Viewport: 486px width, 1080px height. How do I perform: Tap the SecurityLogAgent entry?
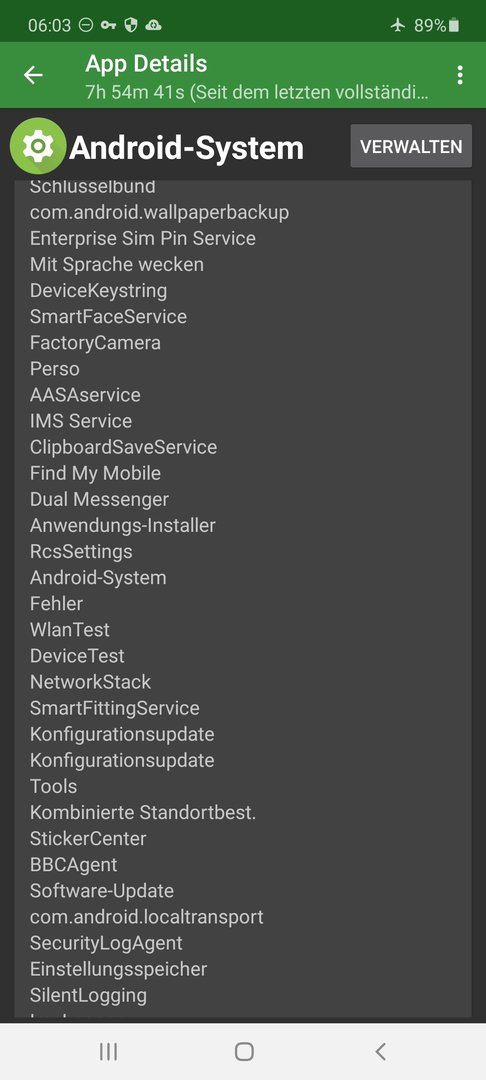pyautogui.click(x=106, y=943)
